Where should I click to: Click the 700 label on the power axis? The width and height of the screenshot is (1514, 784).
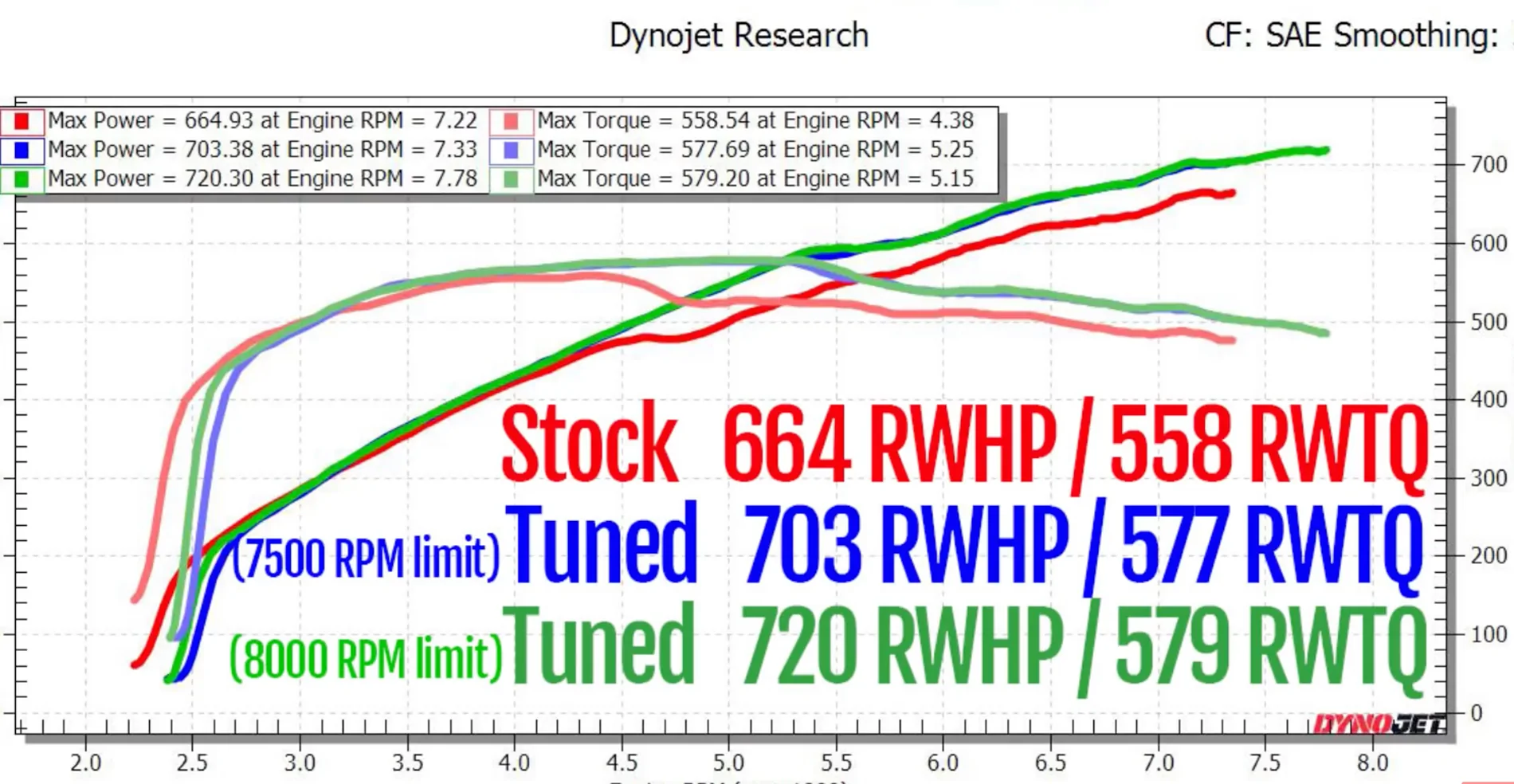[1489, 165]
